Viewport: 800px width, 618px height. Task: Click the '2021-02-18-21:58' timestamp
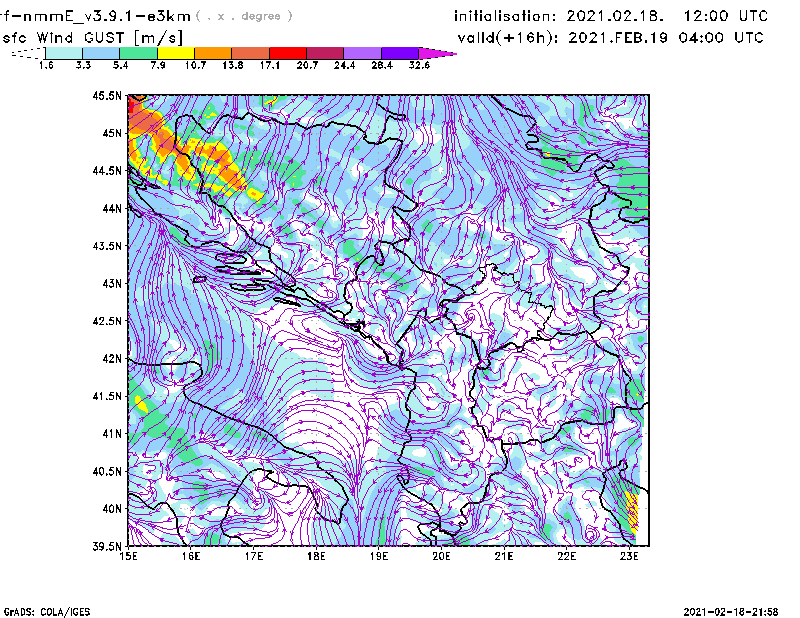[731, 612]
